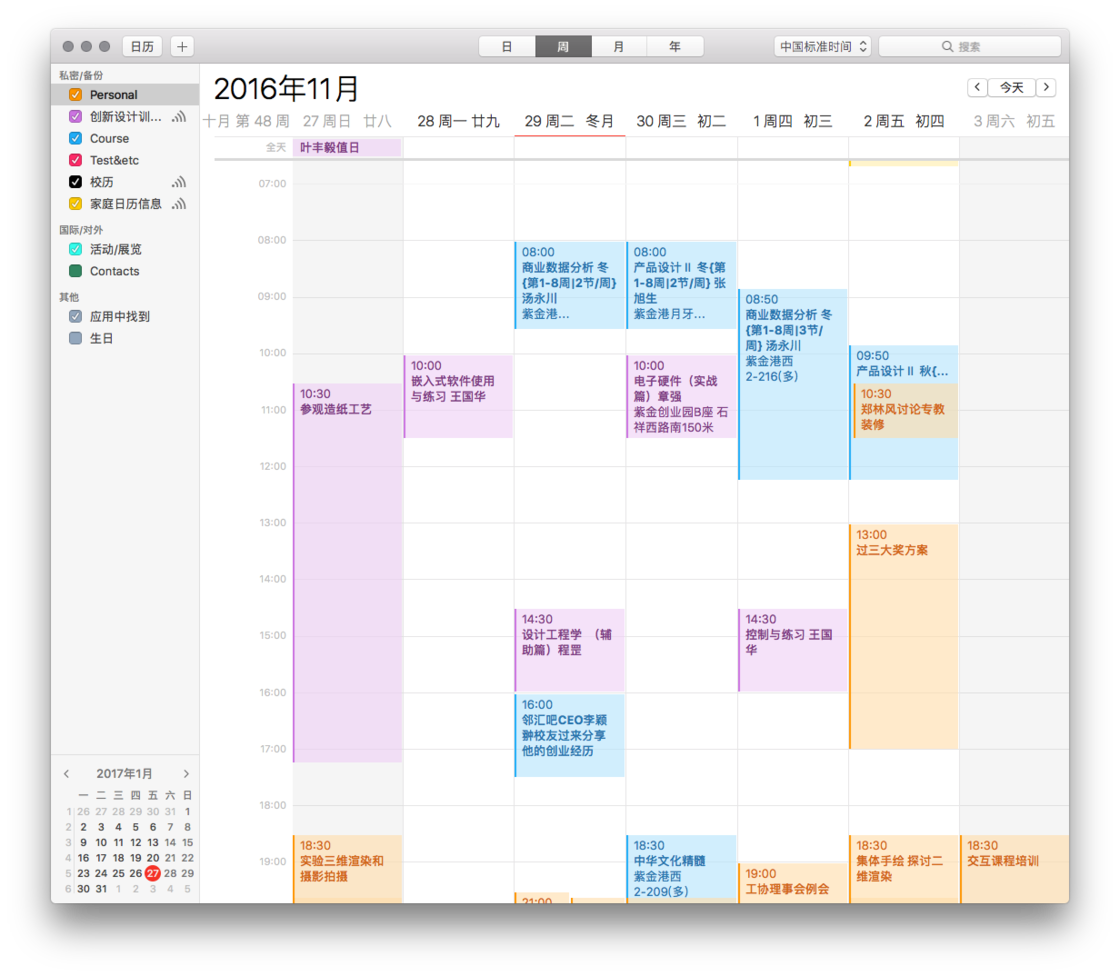Show sharing status of 创新设计训 calendar
This screenshot has height=976, width=1120.
click(x=179, y=116)
